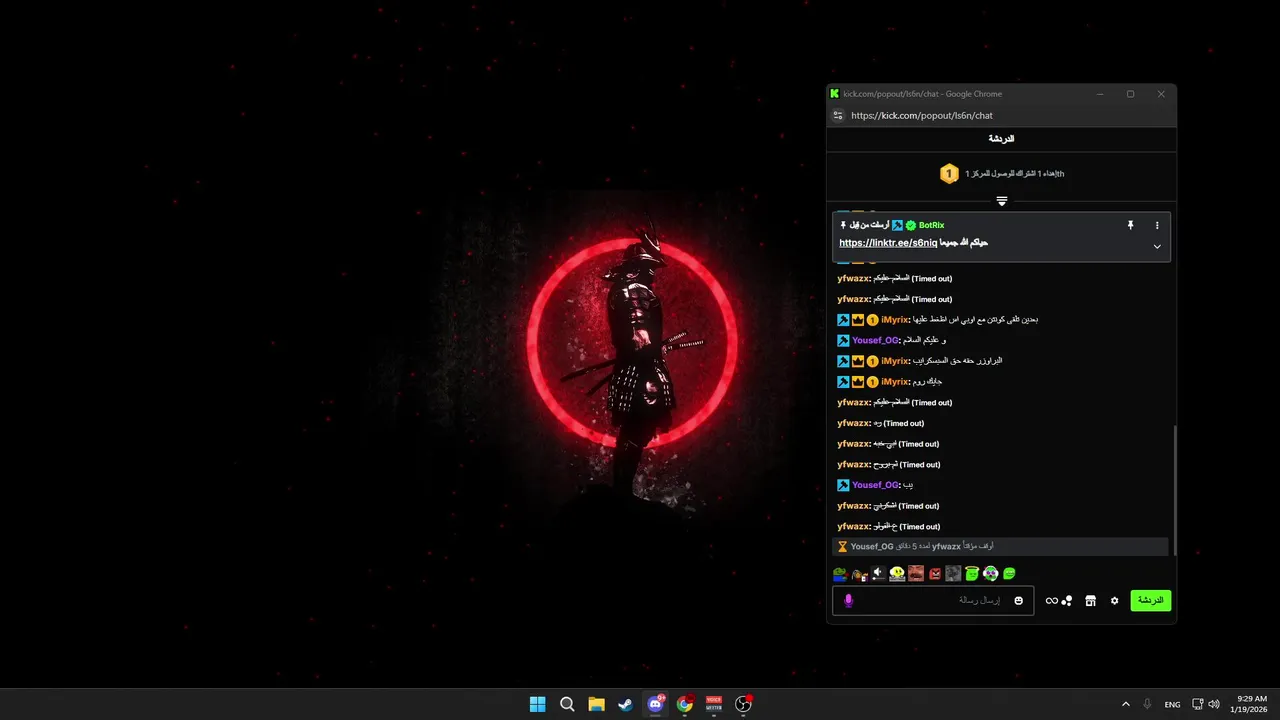The height and width of the screenshot is (720, 1280).
Task: Insert the gray photo emote
Action: (x=953, y=574)
